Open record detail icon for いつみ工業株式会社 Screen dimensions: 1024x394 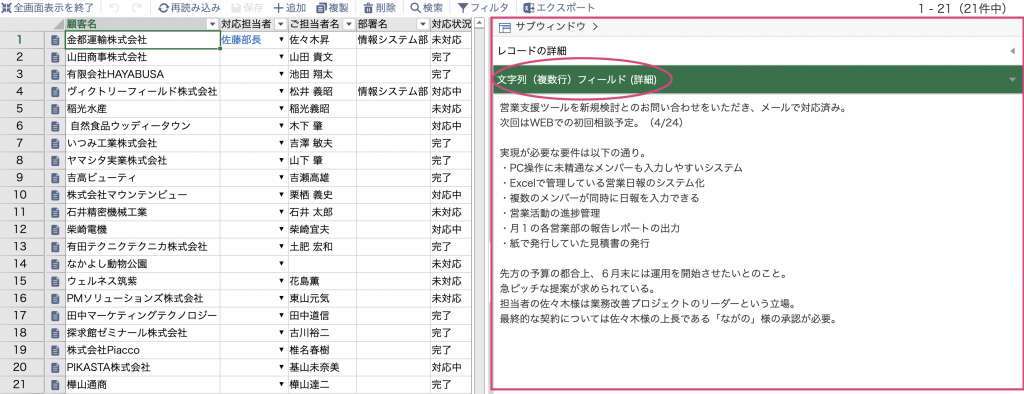56,142
